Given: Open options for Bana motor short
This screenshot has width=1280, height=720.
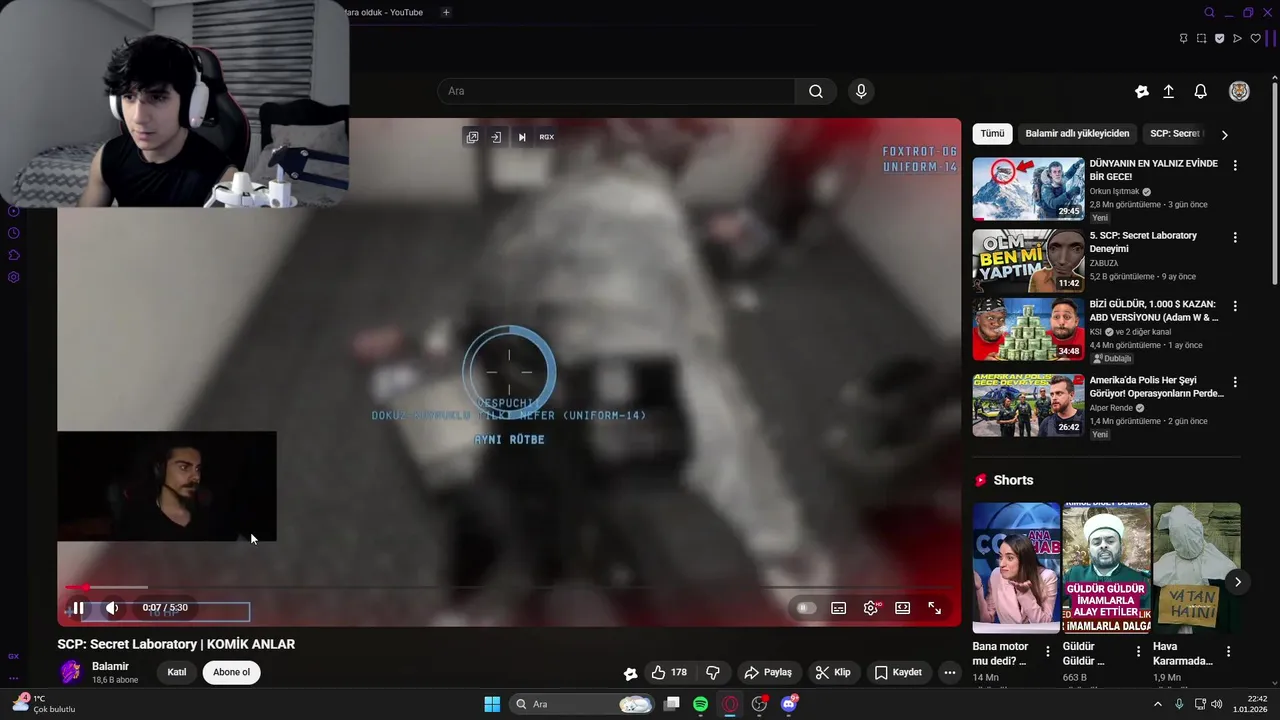Looking at the screenshot, I should click(1048, 651).
